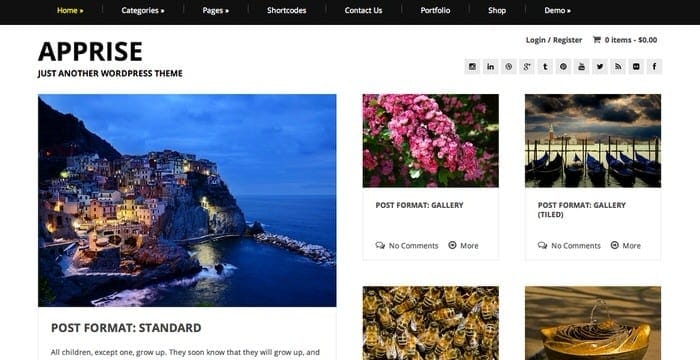Open the Facebook social icon
700x360 pixels.
coord(654,67)
